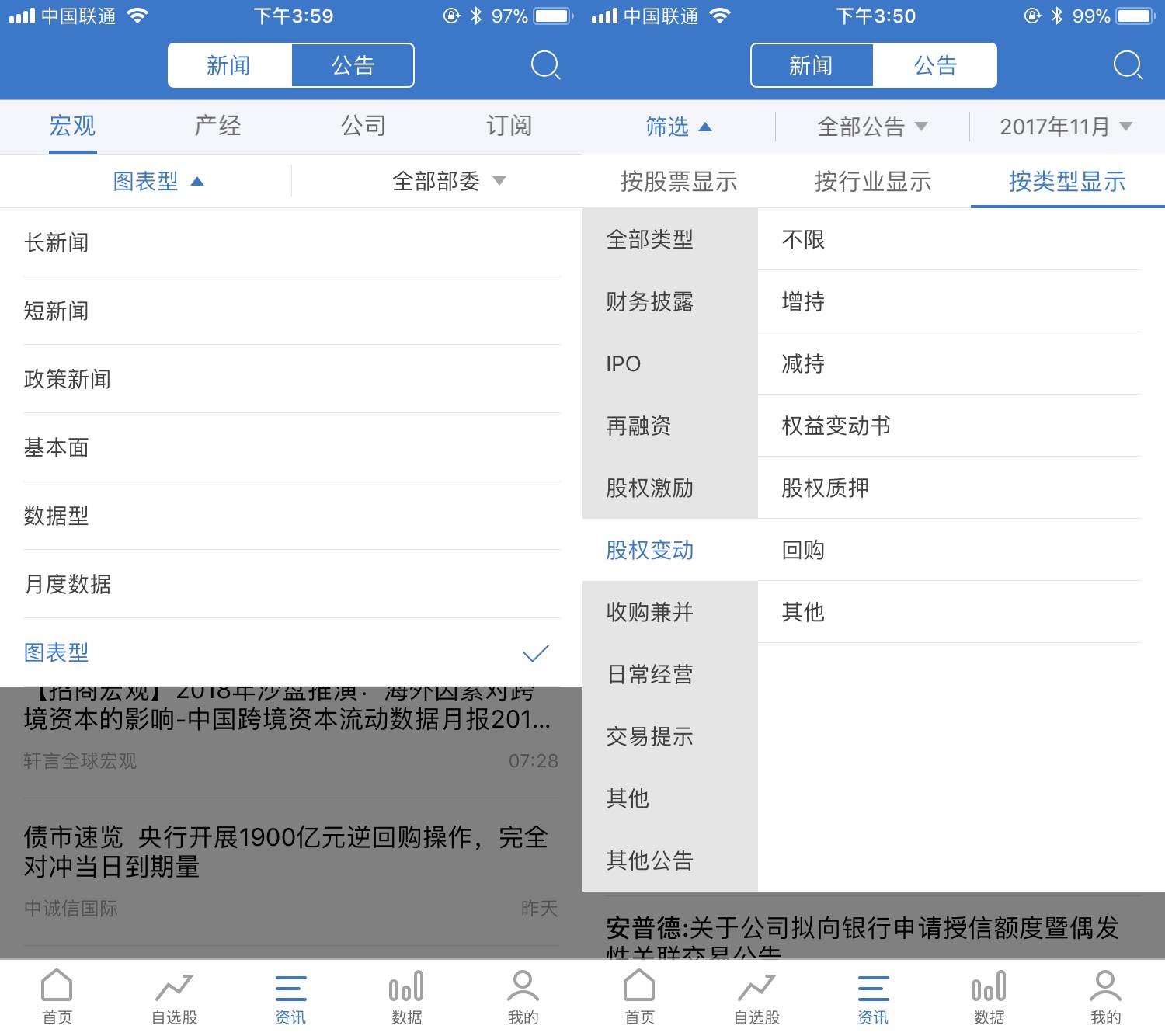Image resolution: width=1165 pixels, height=1036 pixels.
Task: Choose checked 图表型 list option
Action: click(x=291, y=652)
